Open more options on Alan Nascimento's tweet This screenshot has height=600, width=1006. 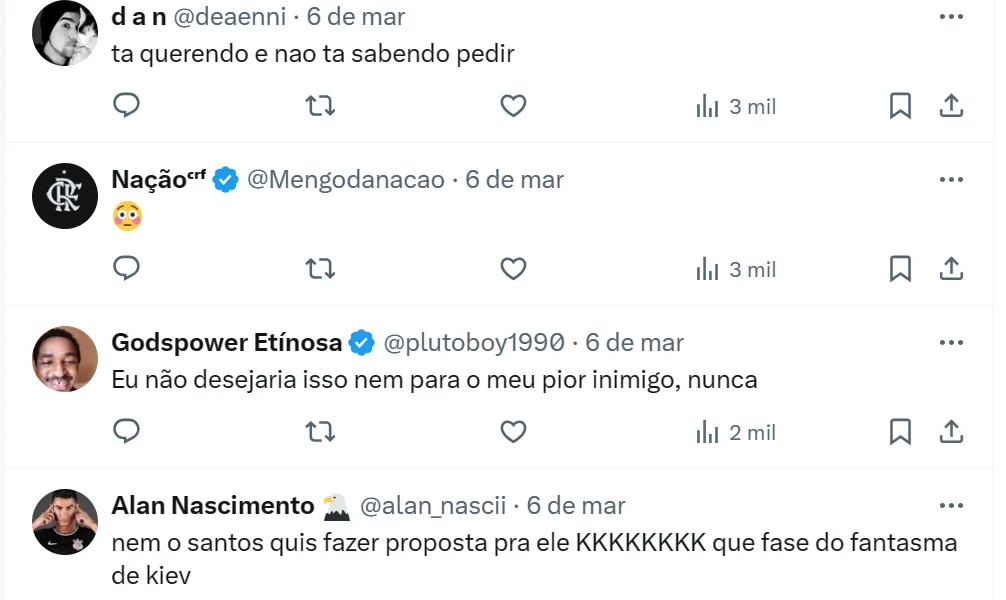pos(951,505)
